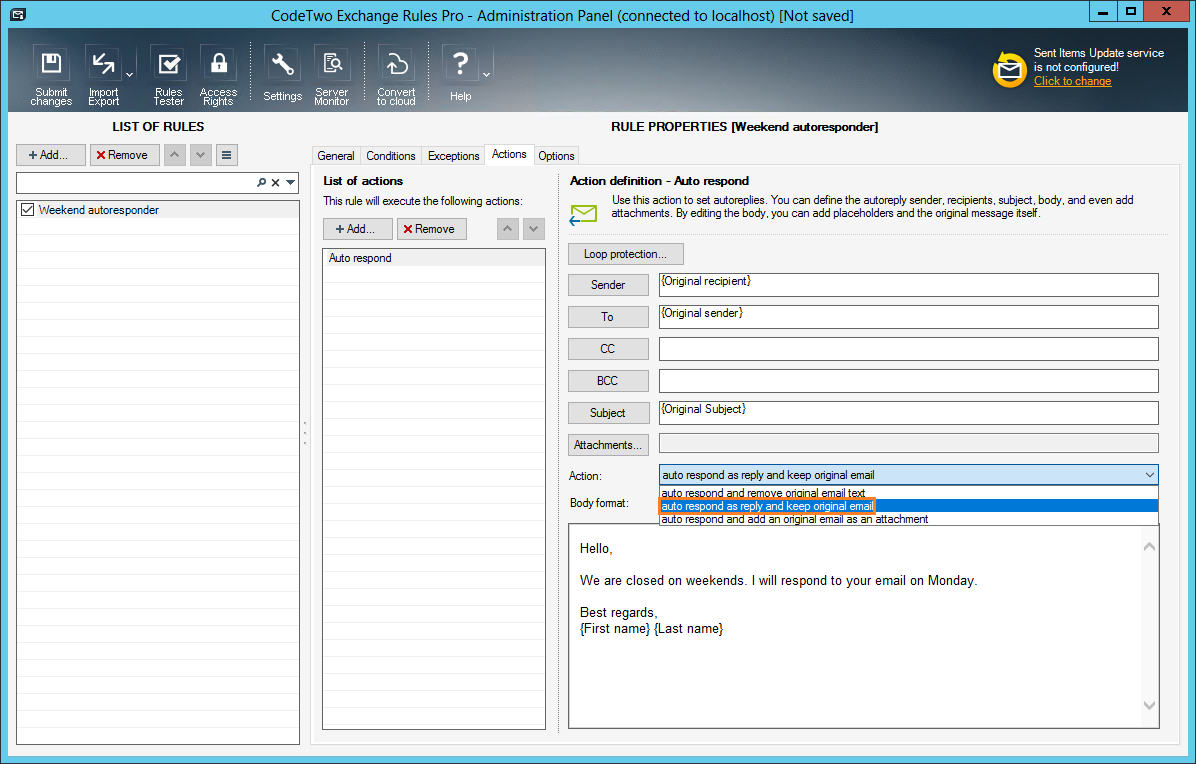
Task: Expand the Import Export dropdown arrow
Action: [x=130, y=75]
